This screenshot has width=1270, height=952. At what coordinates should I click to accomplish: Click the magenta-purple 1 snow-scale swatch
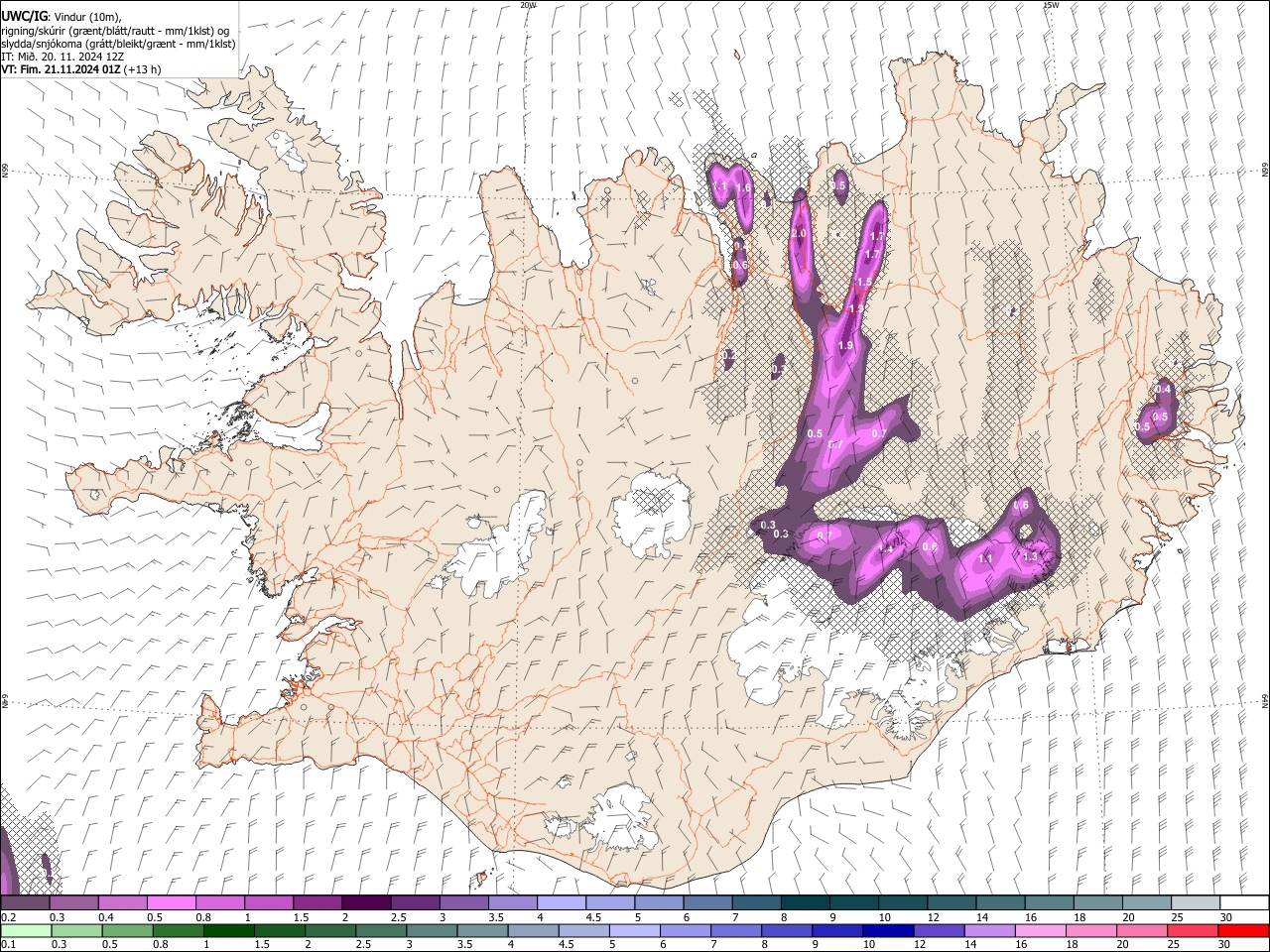[x=269, y=902]
